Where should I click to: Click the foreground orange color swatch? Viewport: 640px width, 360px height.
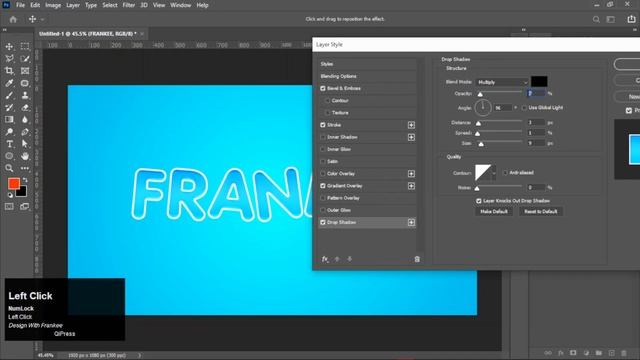(13, 184)
